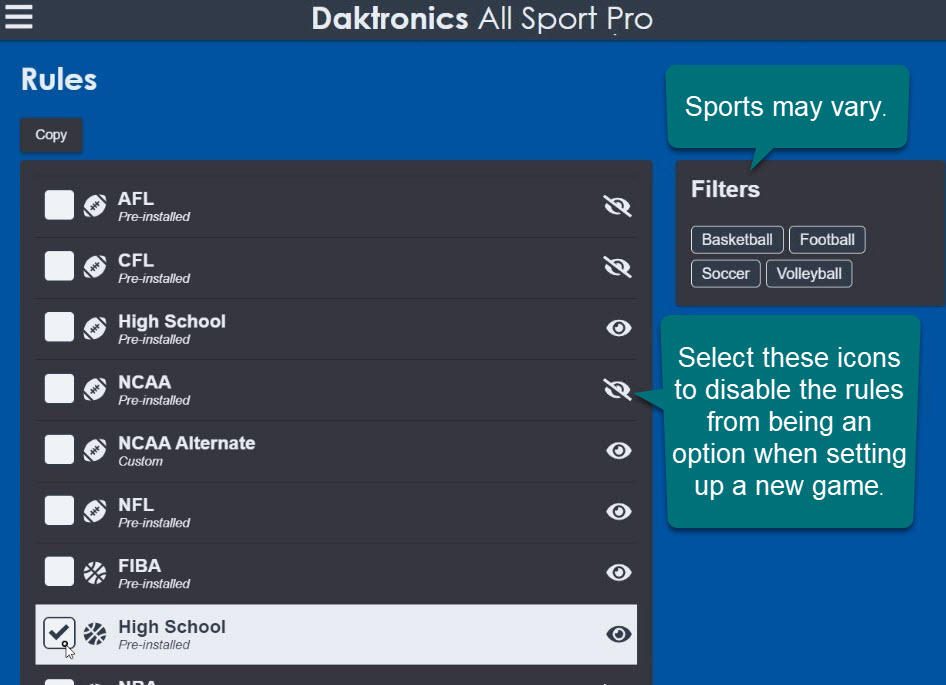Select the football icon next to AFL

(94, 206)
